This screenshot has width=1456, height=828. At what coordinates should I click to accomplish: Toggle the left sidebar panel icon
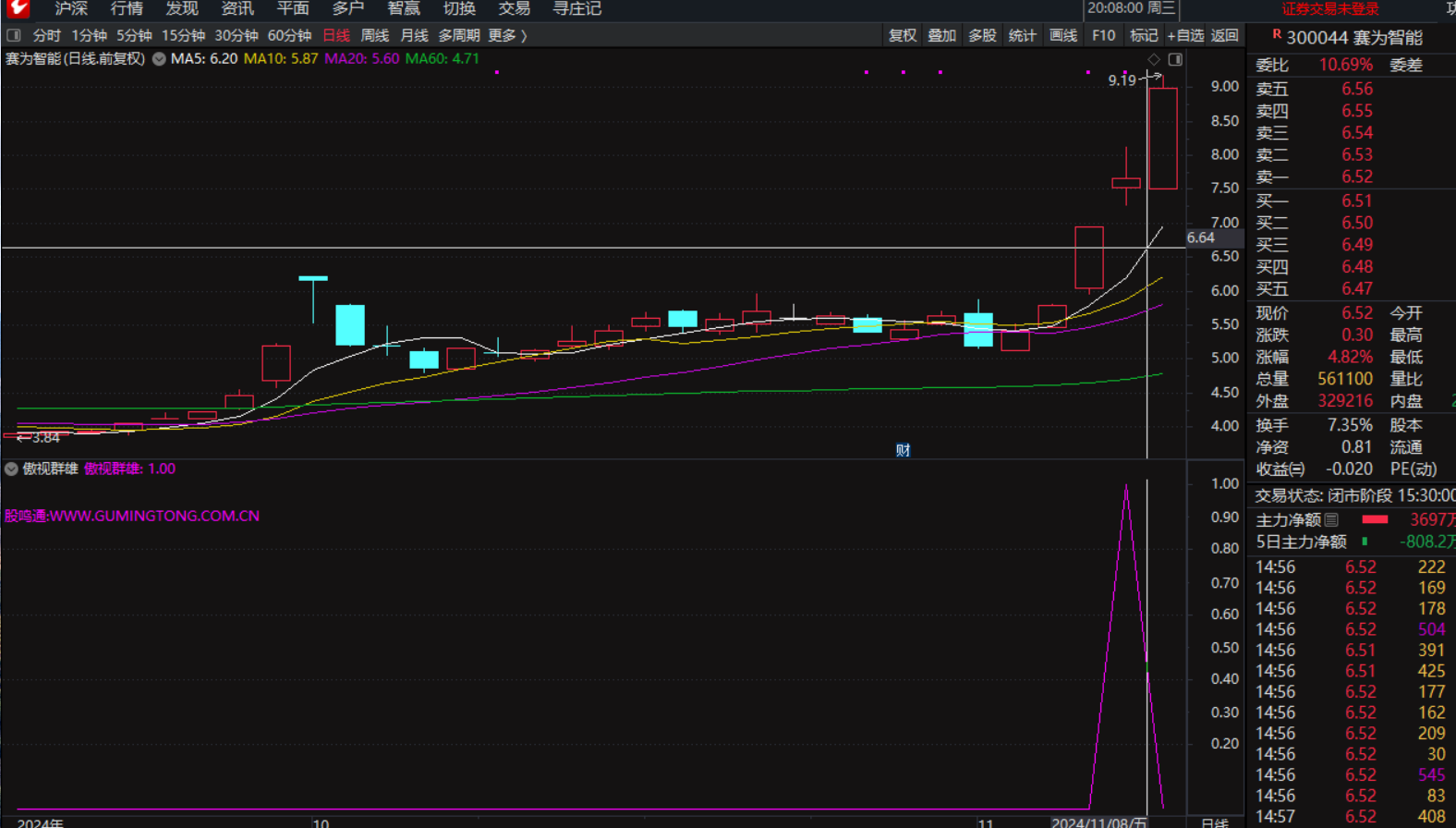click(14, 35)
